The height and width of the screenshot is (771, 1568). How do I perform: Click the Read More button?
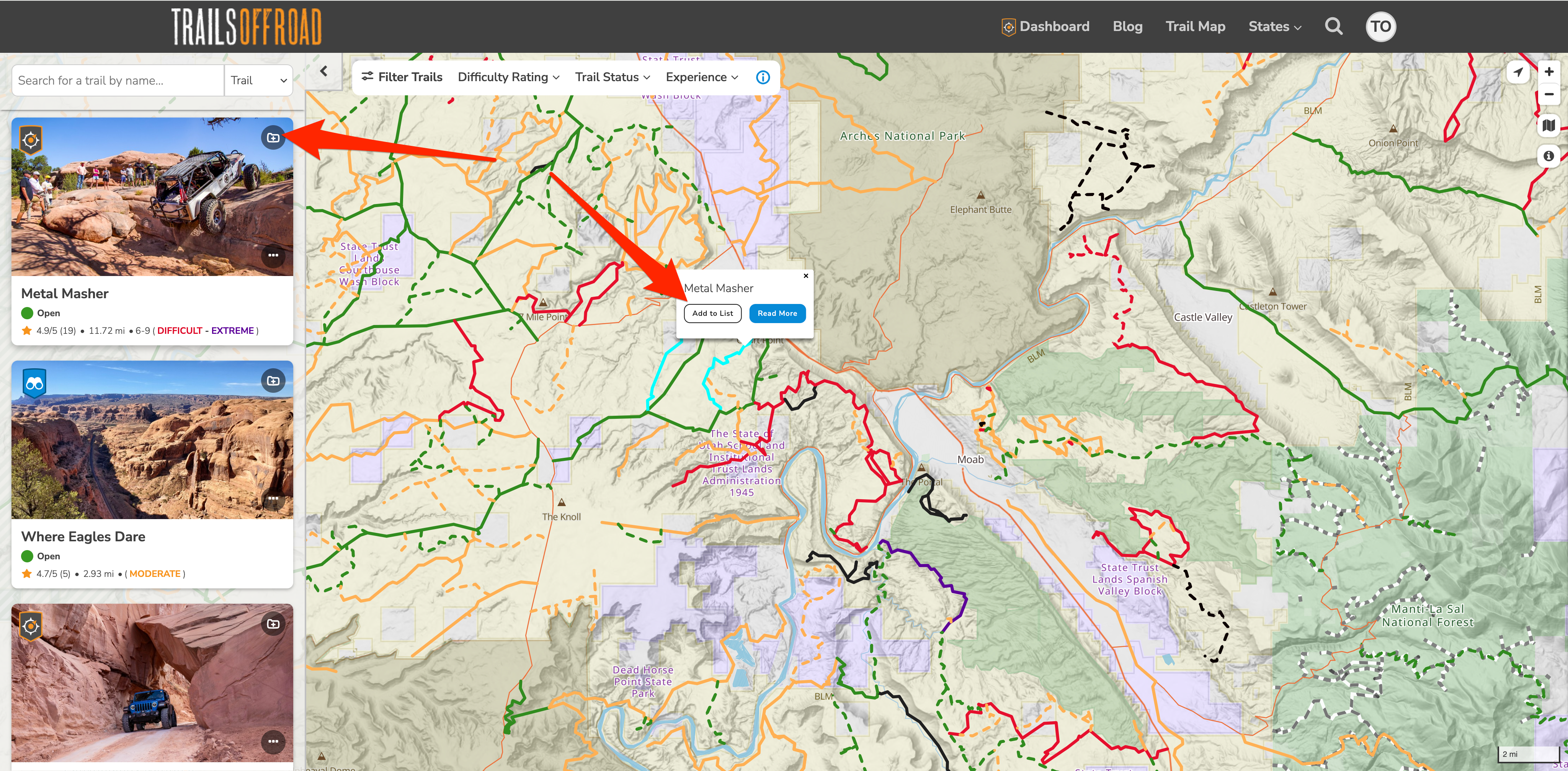click(777, 314)
